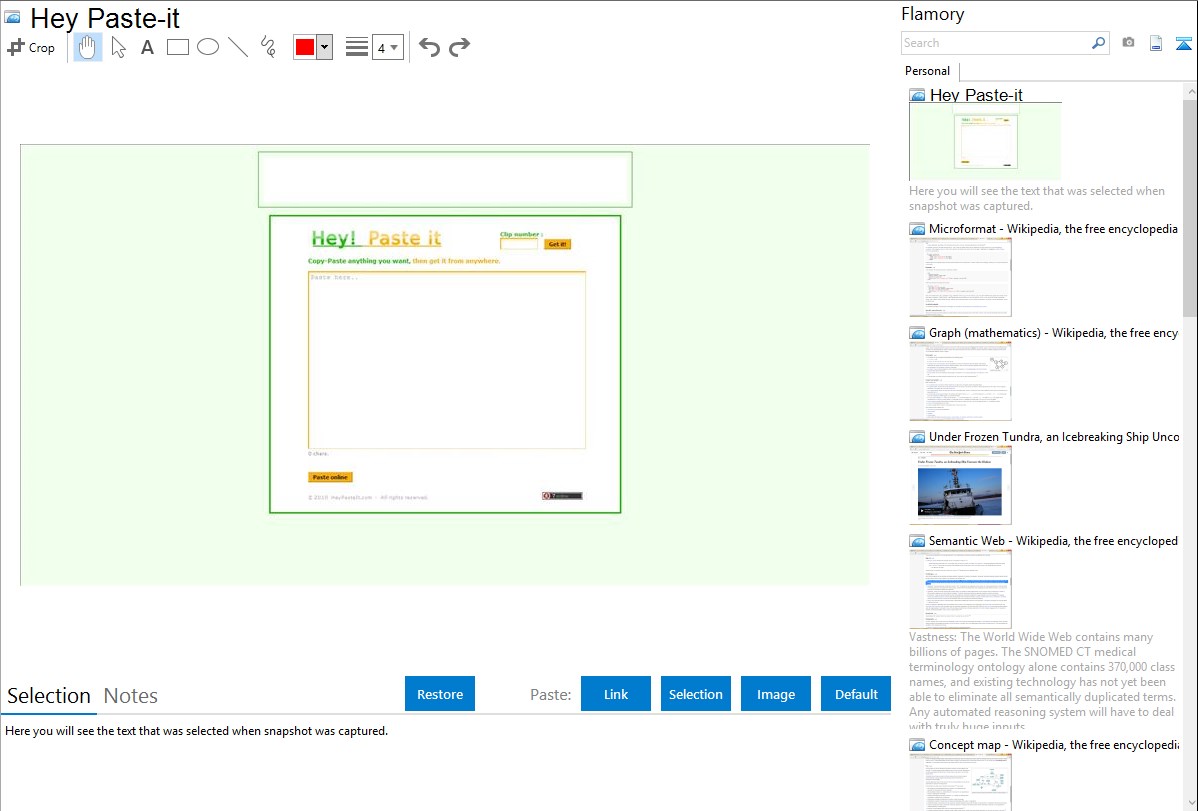Click the Vastness description text in sidebar
Image resolution: width=1198 pixels, height=811 pixels.
coord(1042,682)
